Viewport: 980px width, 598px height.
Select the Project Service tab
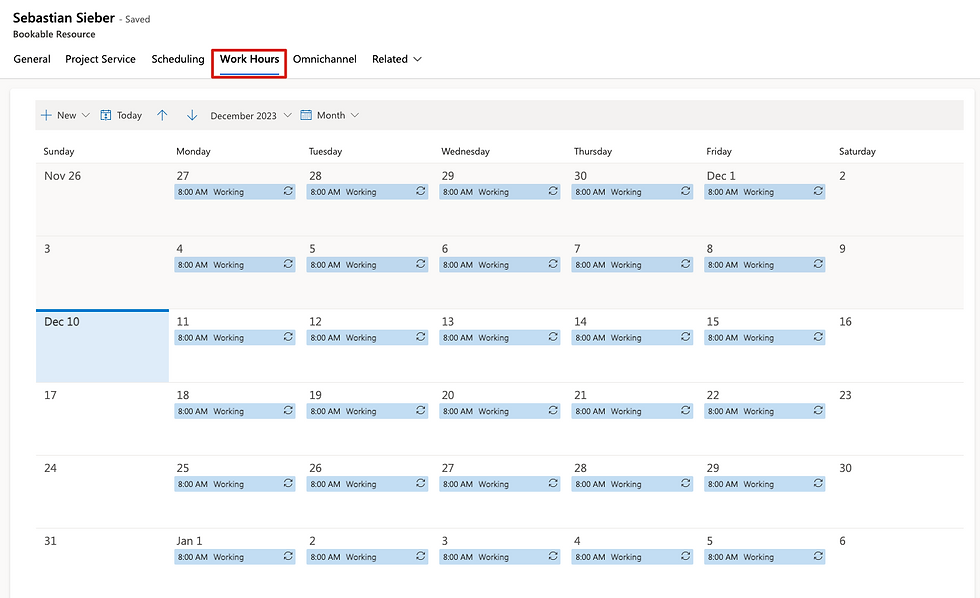[x=100, y=59]
